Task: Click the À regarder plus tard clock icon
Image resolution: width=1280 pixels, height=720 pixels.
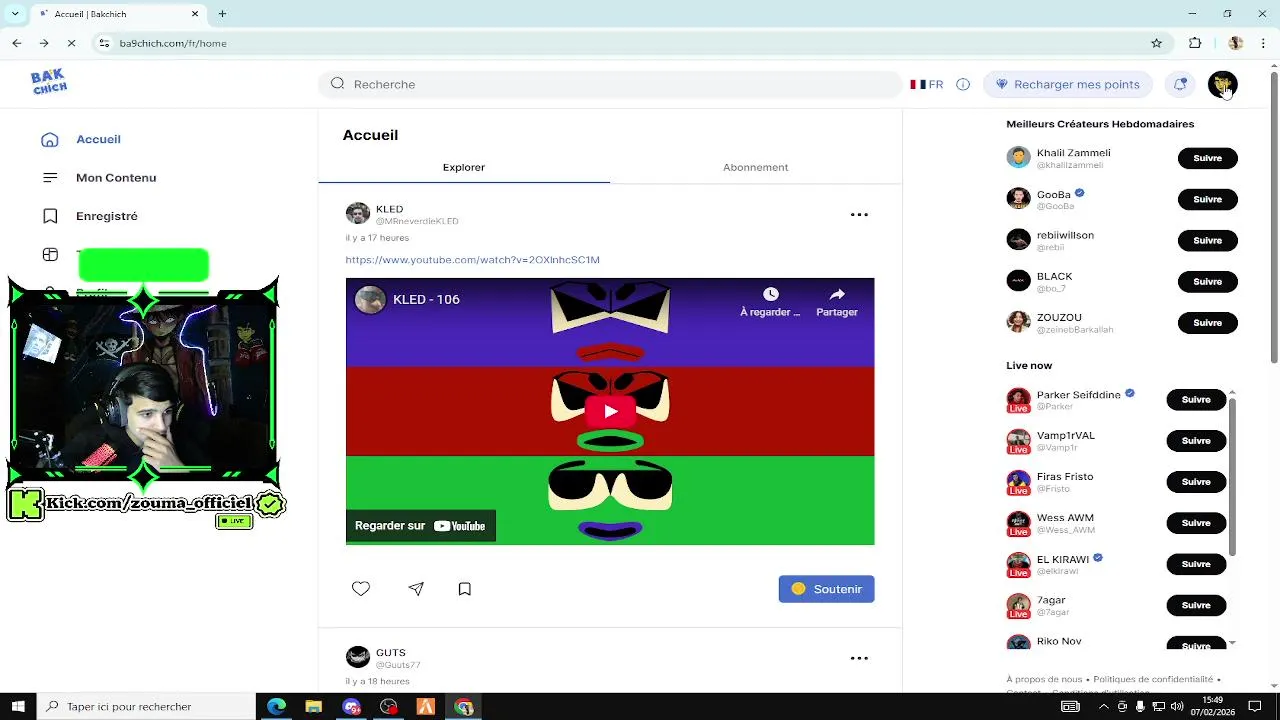Action: click(770, 294)
